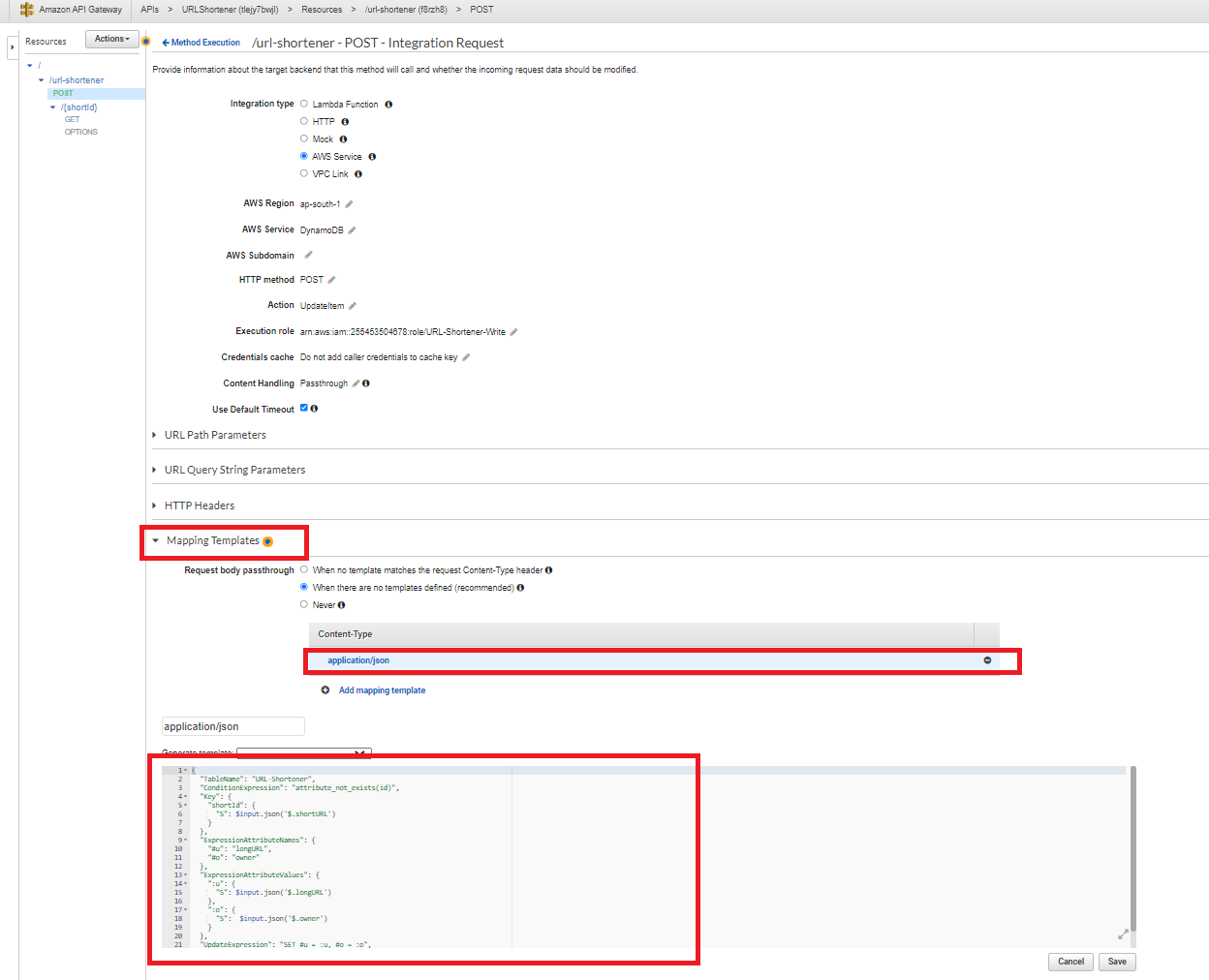Edit the AWS Service DynamoDB pencil icon

(x=352, y=230)
